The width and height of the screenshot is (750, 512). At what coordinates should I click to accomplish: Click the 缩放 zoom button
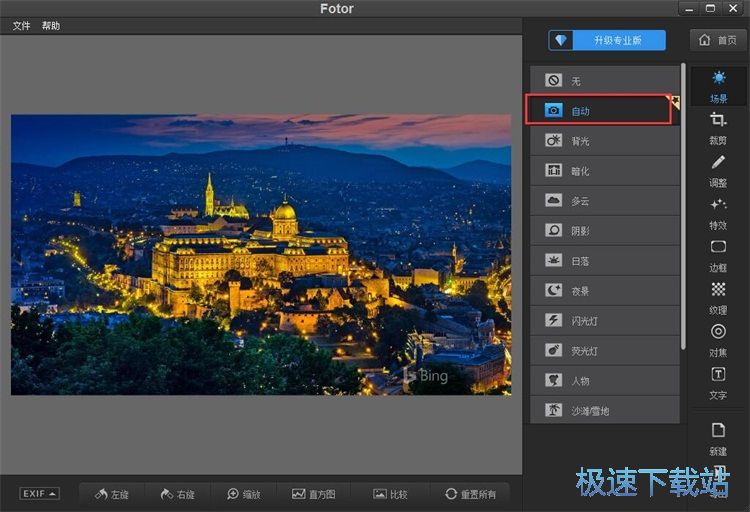(244, 494)
